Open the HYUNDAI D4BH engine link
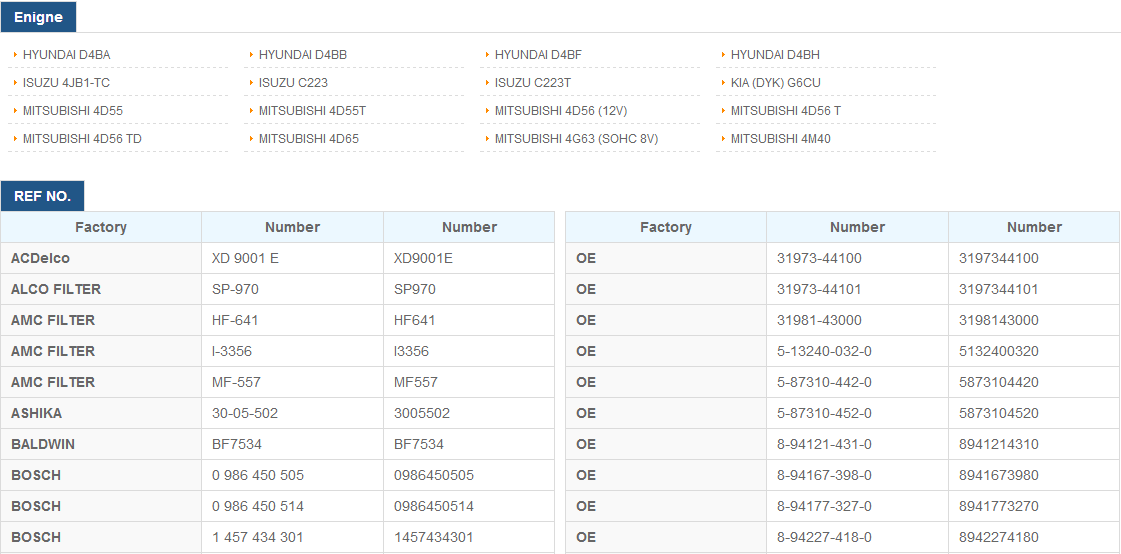This screenshot has width=1121, height=554. pos(775,54)
